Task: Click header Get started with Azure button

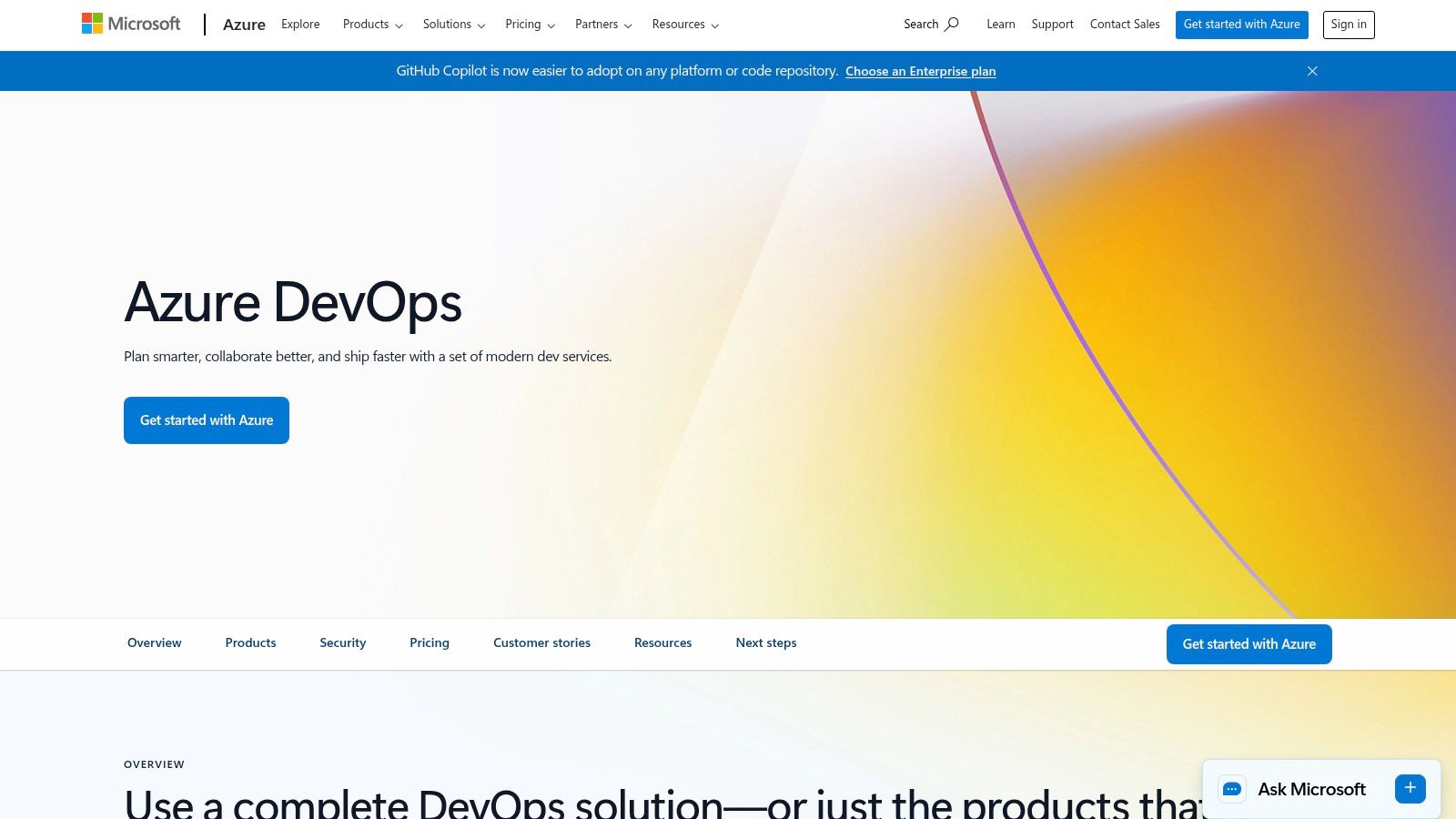Action: click(1241, 25)
